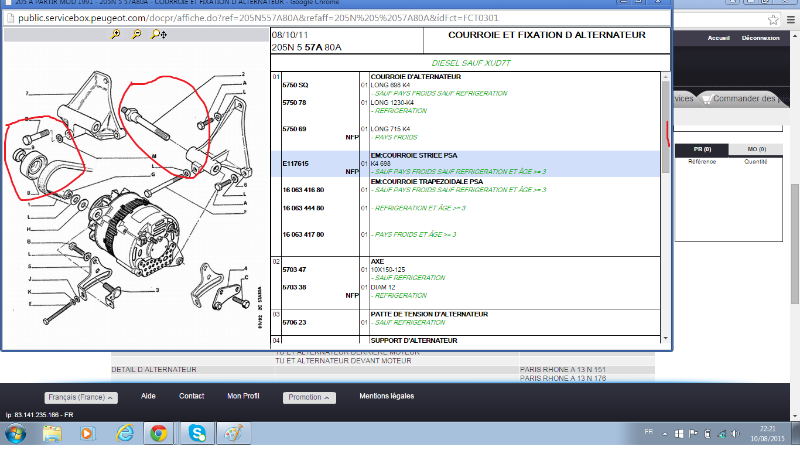Viewport: 800px width, 450px height.
Task: Select part reference 5750 69
Action: [294, 129]
